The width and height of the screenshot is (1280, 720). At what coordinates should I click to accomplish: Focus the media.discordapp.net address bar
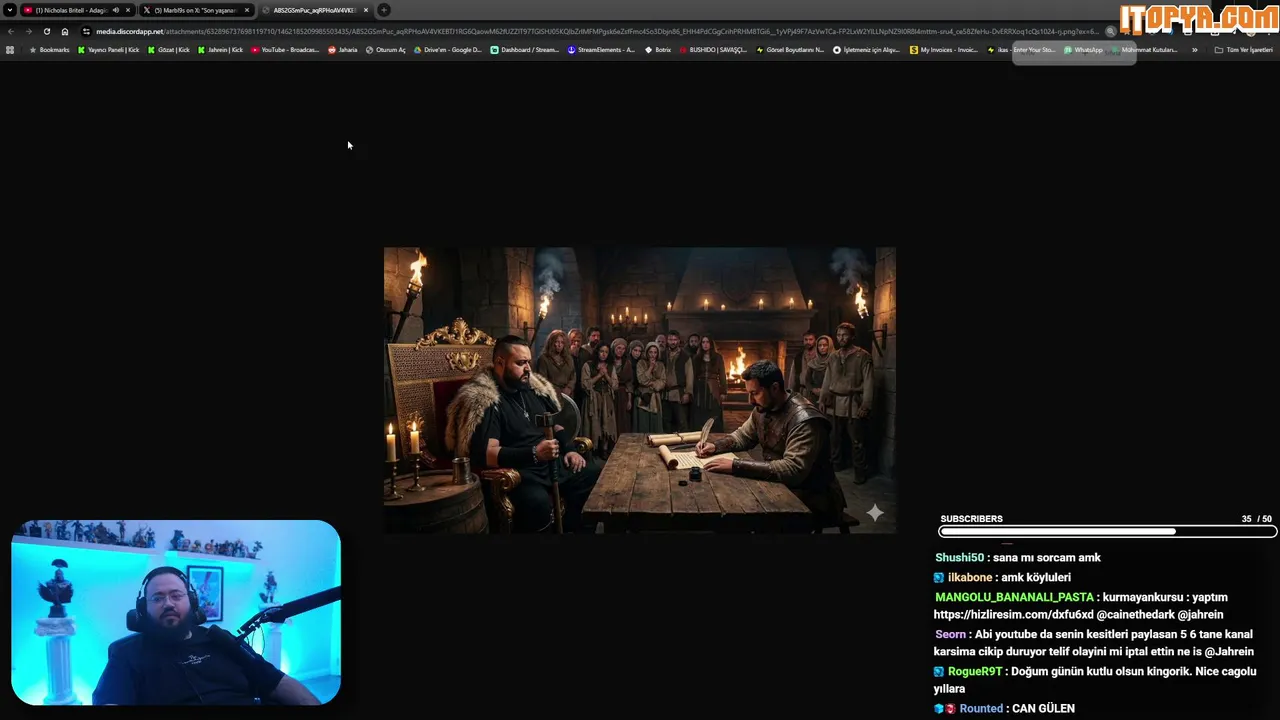click(x=596, y=31)
